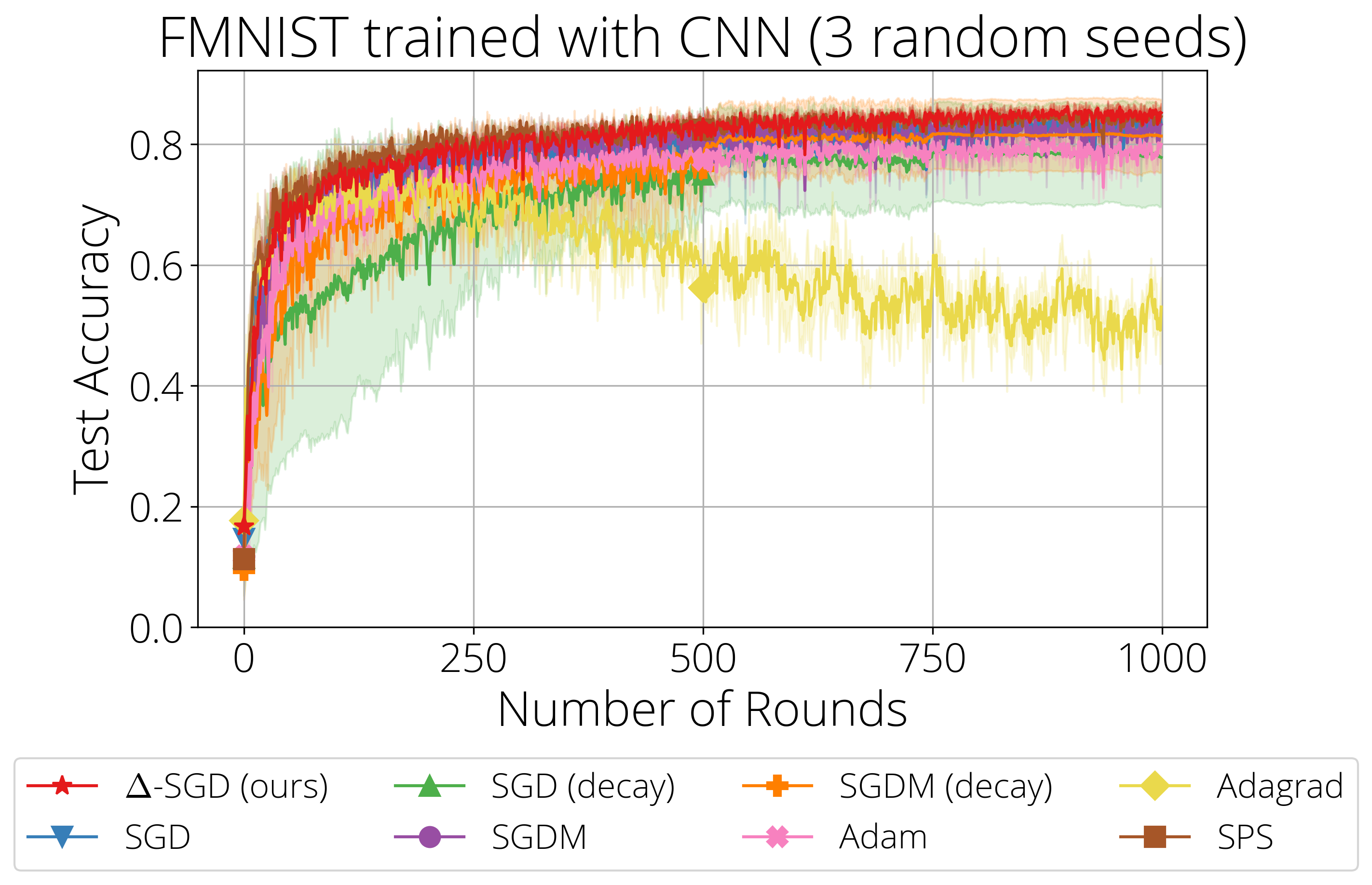Screen dimensions: 1372x885
Task: Click the orange plus SGDM (decay) legend marker
Action: coord(777,785)
